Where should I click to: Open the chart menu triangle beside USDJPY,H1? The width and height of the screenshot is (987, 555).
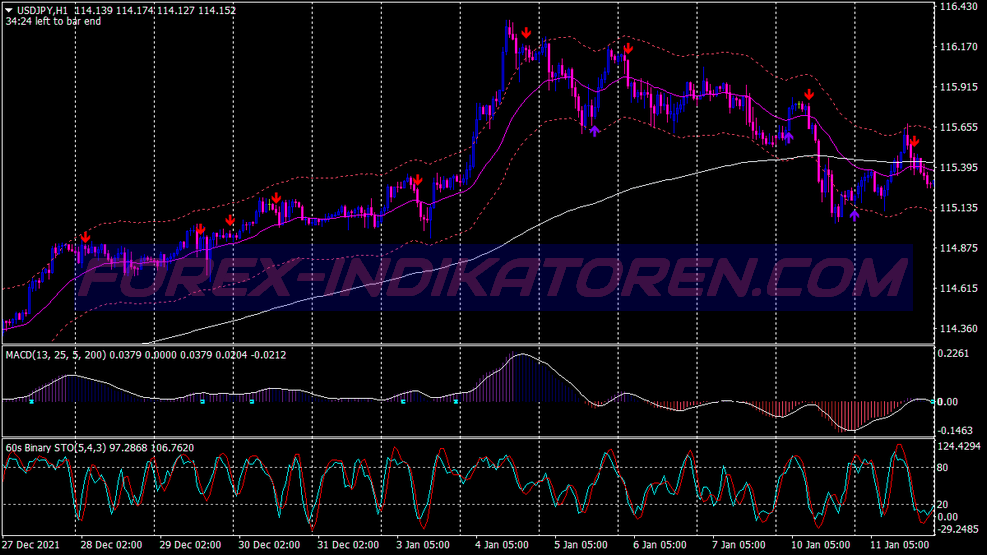point(9,10)
